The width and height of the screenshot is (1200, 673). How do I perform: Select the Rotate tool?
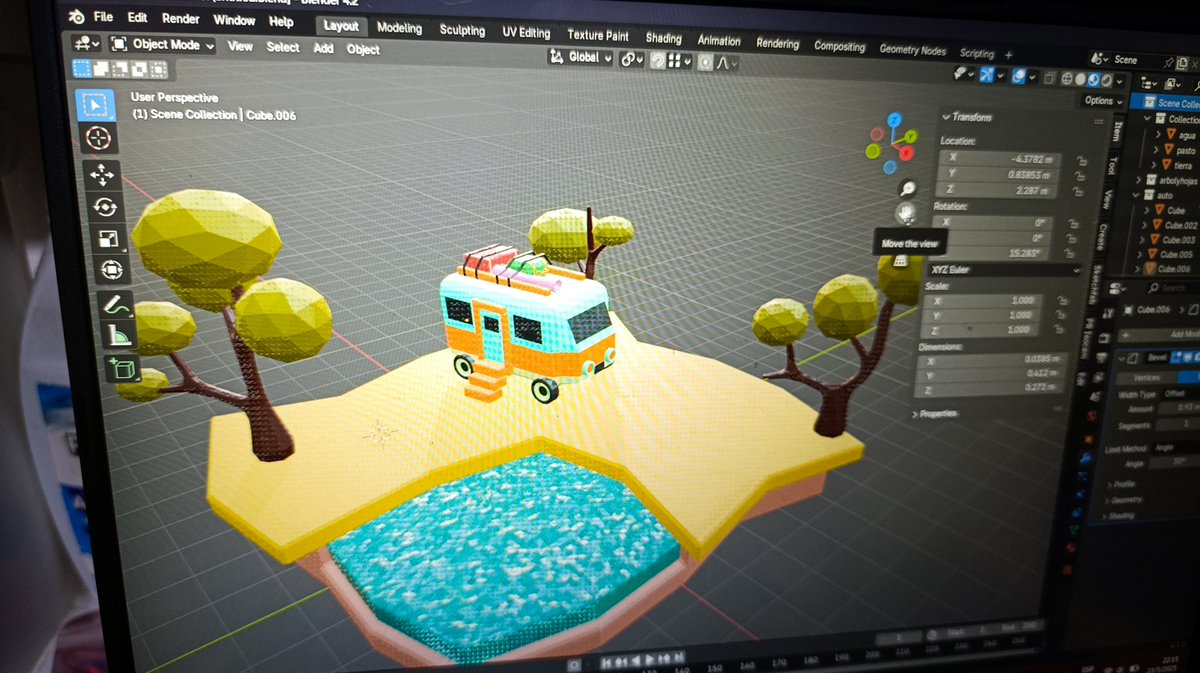105,207
